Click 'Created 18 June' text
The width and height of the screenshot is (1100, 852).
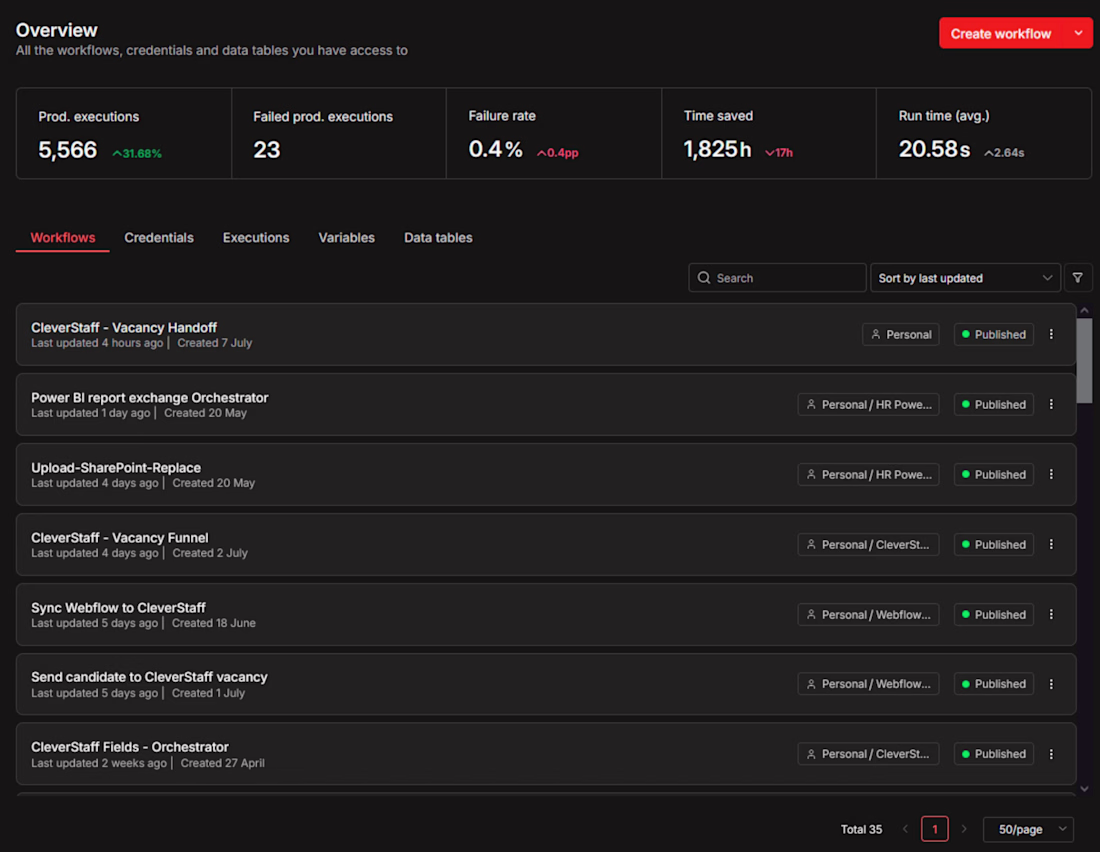pos(213,623)
